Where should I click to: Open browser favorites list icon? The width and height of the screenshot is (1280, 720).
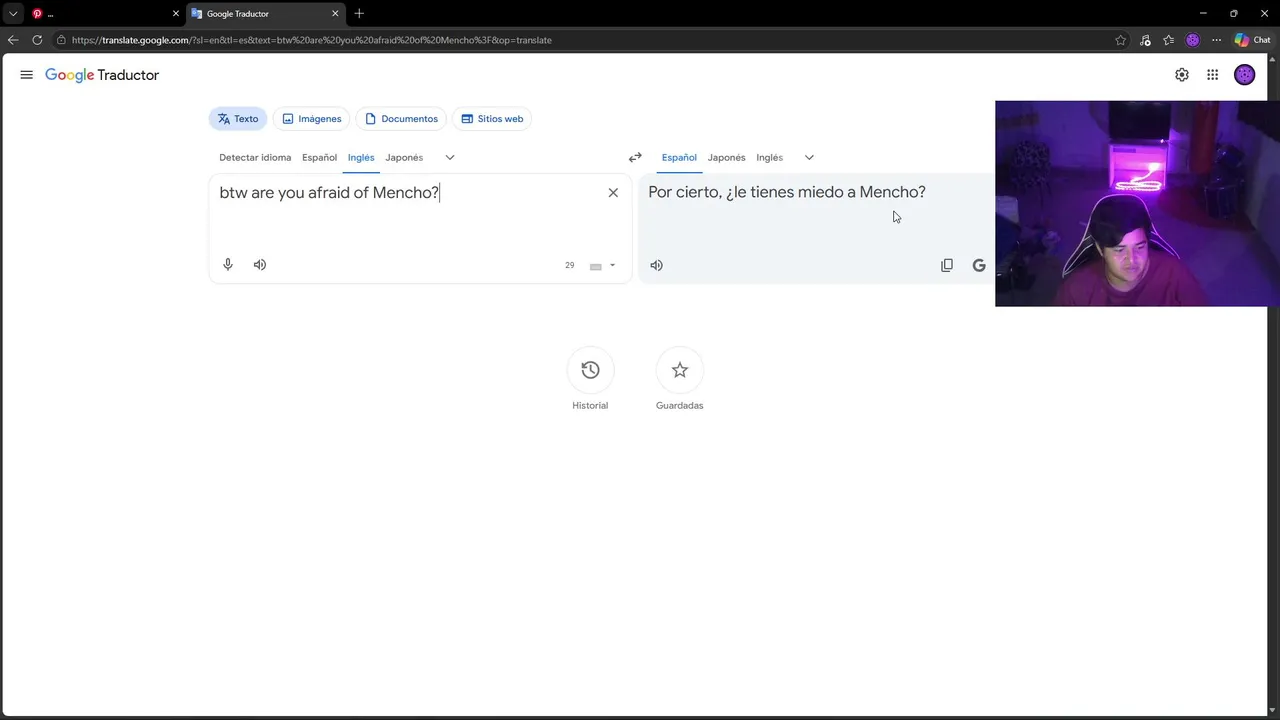click(x=1169, y=40)
